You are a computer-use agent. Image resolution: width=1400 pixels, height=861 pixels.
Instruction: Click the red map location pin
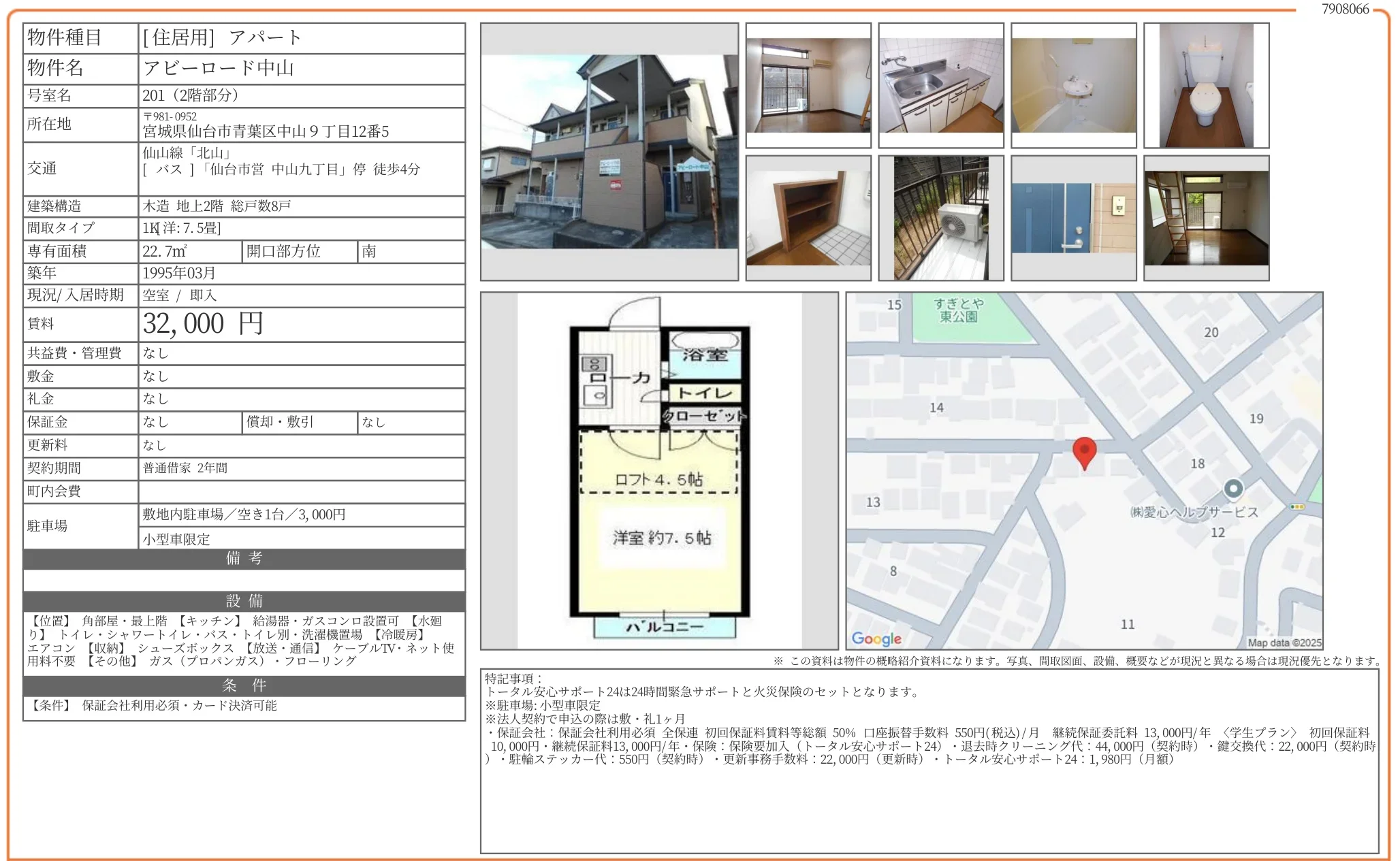tap(1084, 452)
